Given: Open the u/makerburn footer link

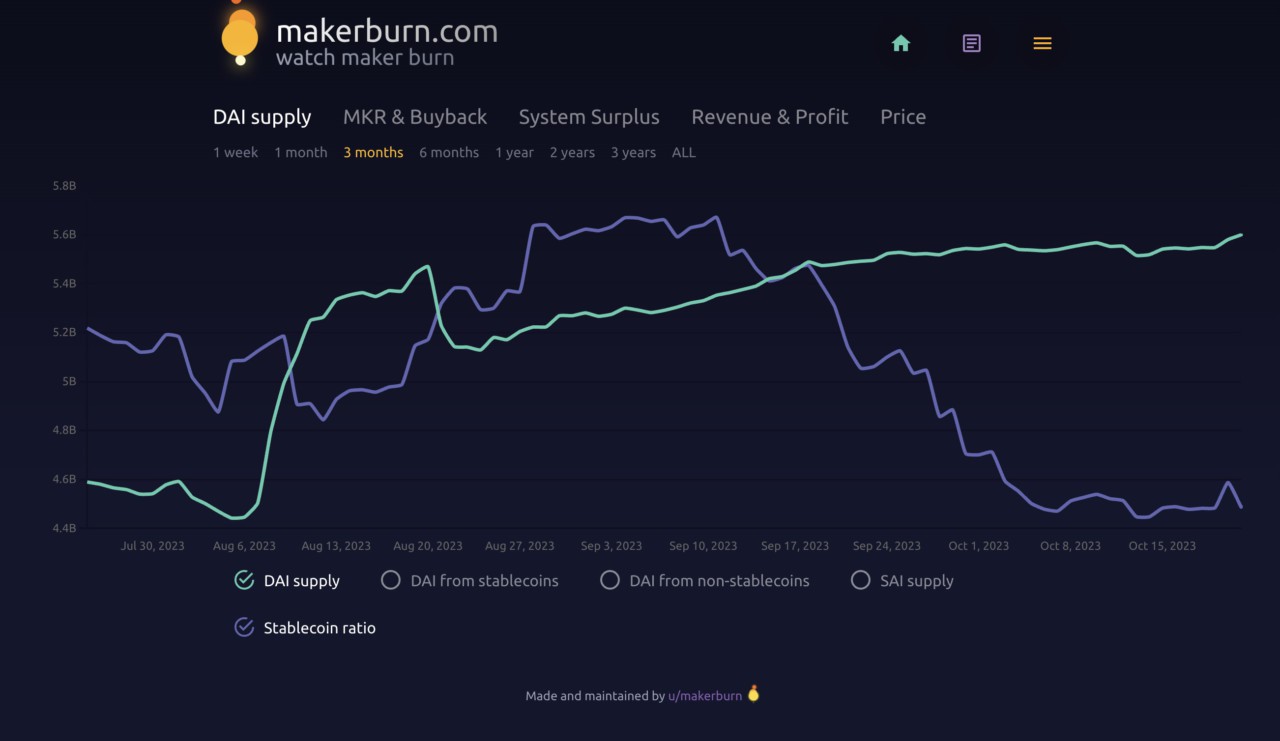Looking at the screenshot, I should tap(704, 695).
